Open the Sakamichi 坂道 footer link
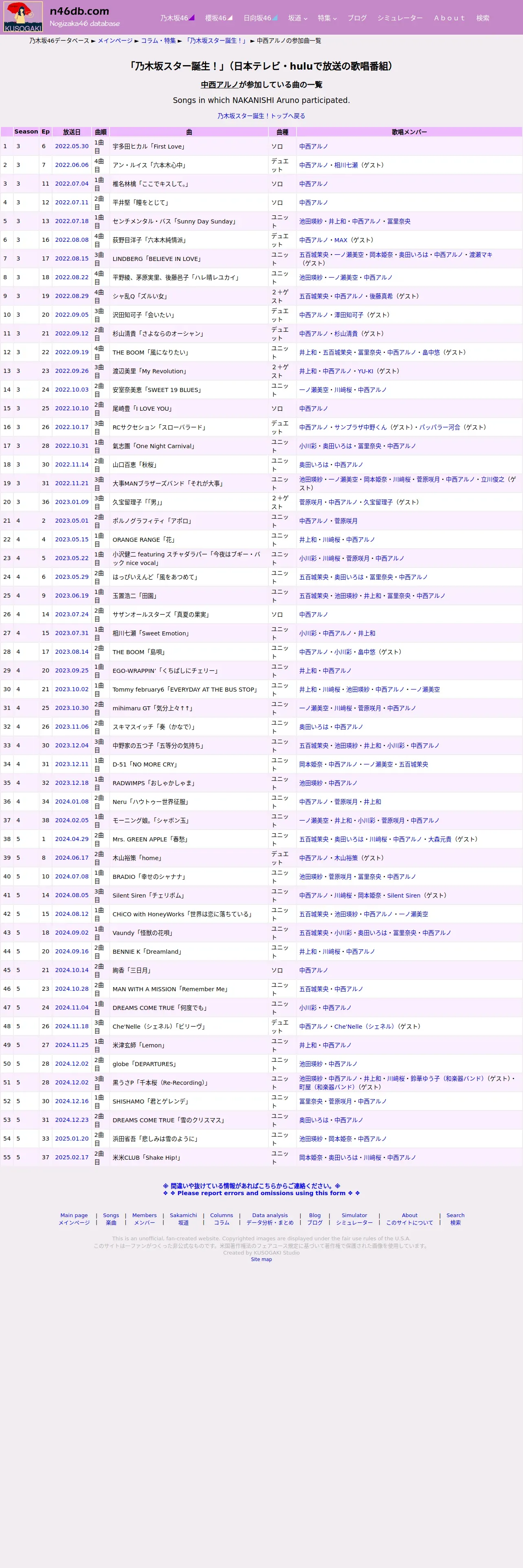 (x=183, y=1219)
